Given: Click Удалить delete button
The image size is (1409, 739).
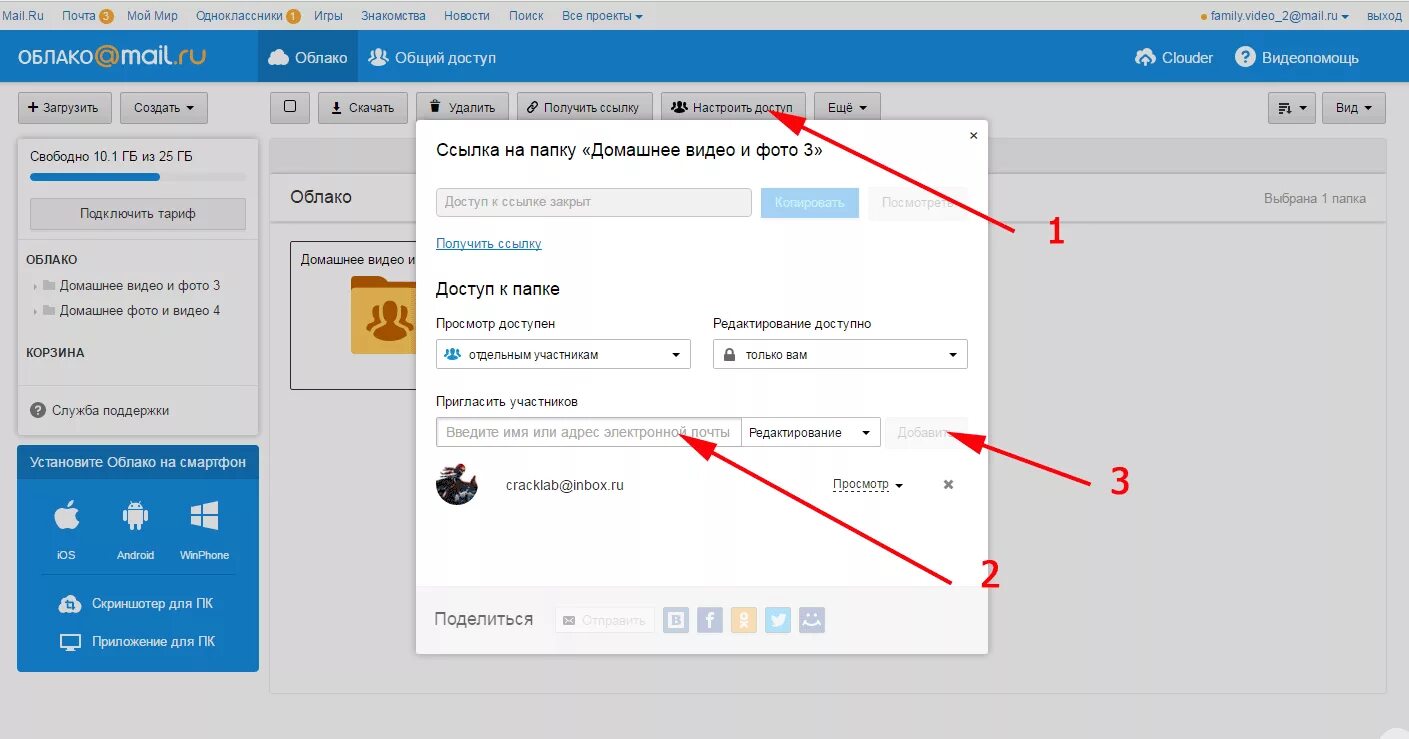Looking at the screenshot, I should click(x=462, y=108).
